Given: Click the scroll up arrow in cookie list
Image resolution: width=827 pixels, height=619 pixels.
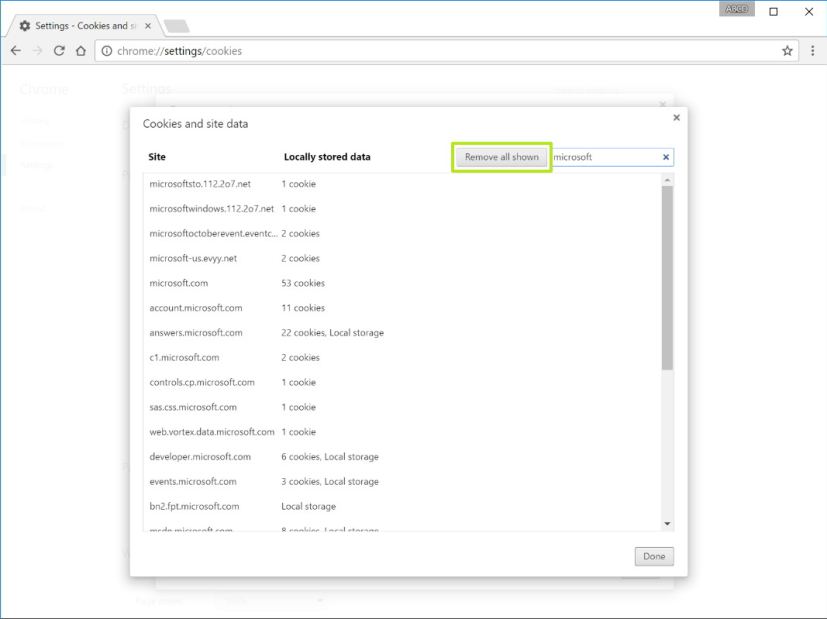Looking at the screenshot, I should 667,180.
